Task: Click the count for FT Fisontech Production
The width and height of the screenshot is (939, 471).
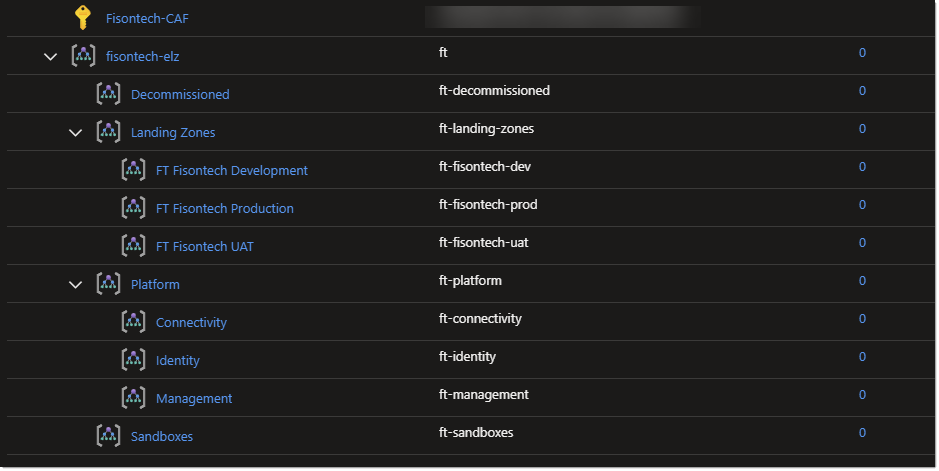Action: (862, 205)
